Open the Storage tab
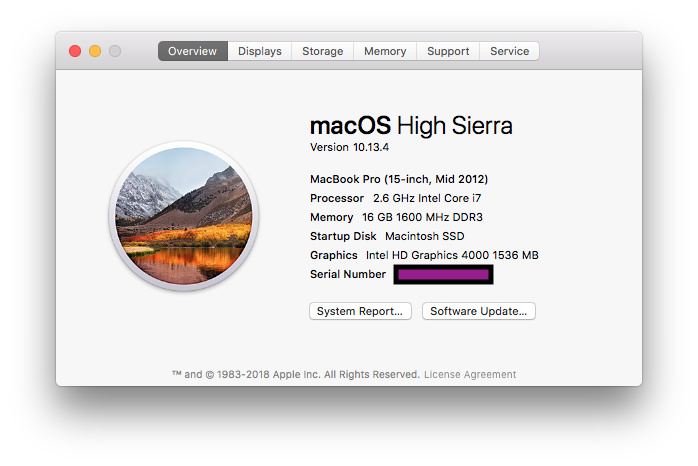Image resolution: width=698 pixels, height=466 pixels. click(x=323, y=51)
